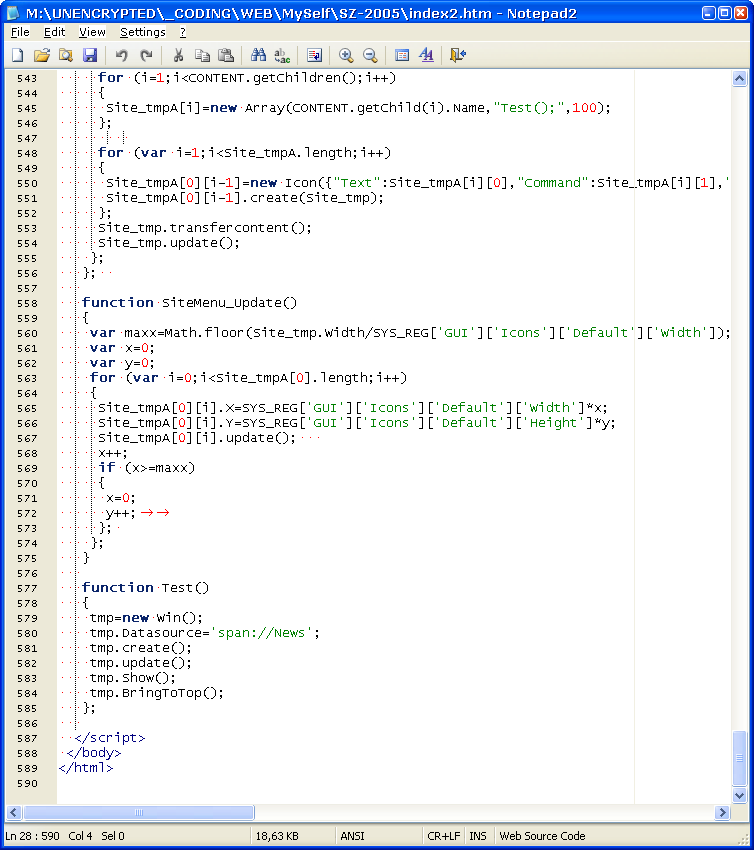Click the "Test();" string on line 545
This screenshot has width=754, height=850.
[x=529, y=107]
